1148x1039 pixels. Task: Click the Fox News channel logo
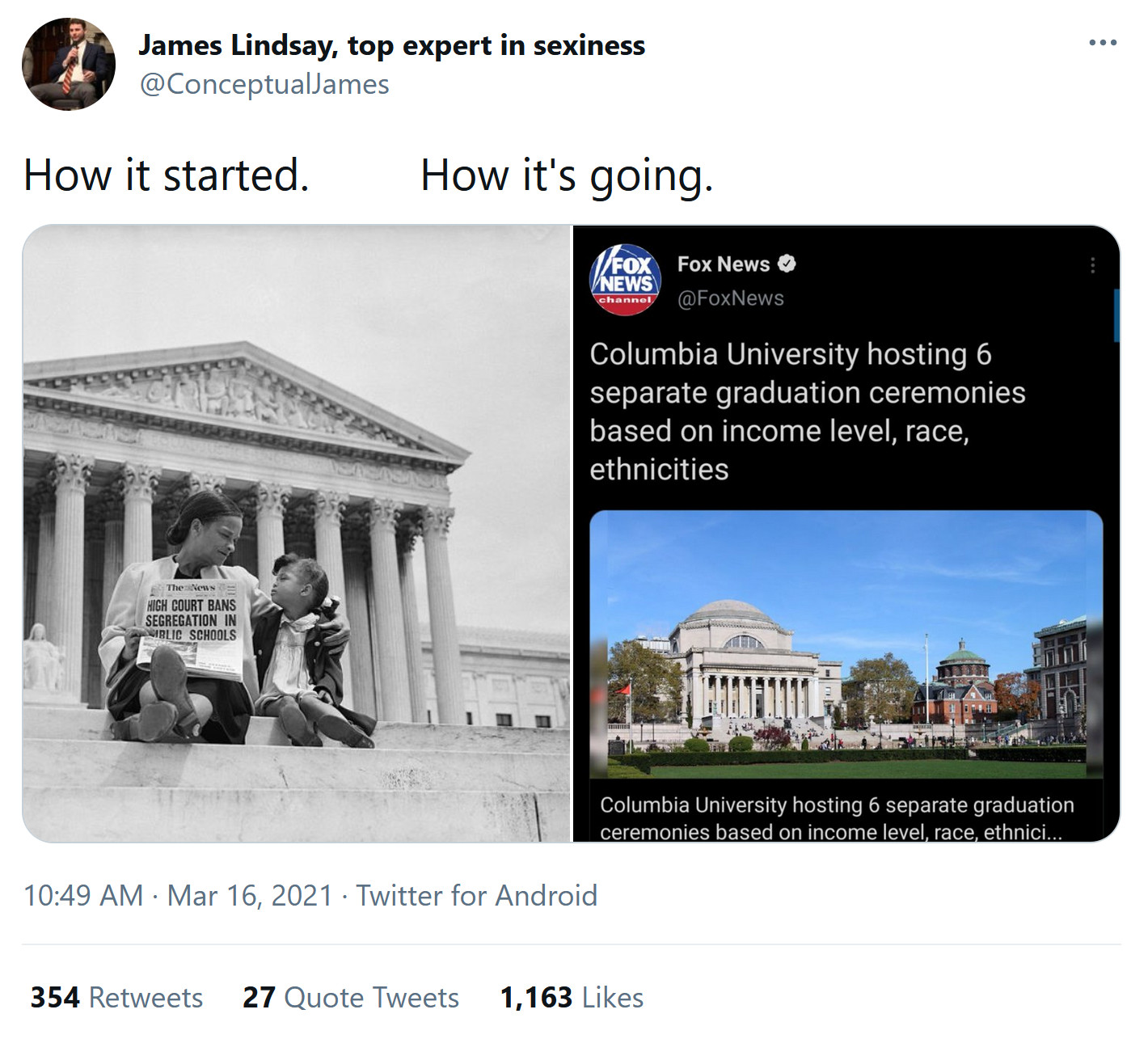[625, 279]
